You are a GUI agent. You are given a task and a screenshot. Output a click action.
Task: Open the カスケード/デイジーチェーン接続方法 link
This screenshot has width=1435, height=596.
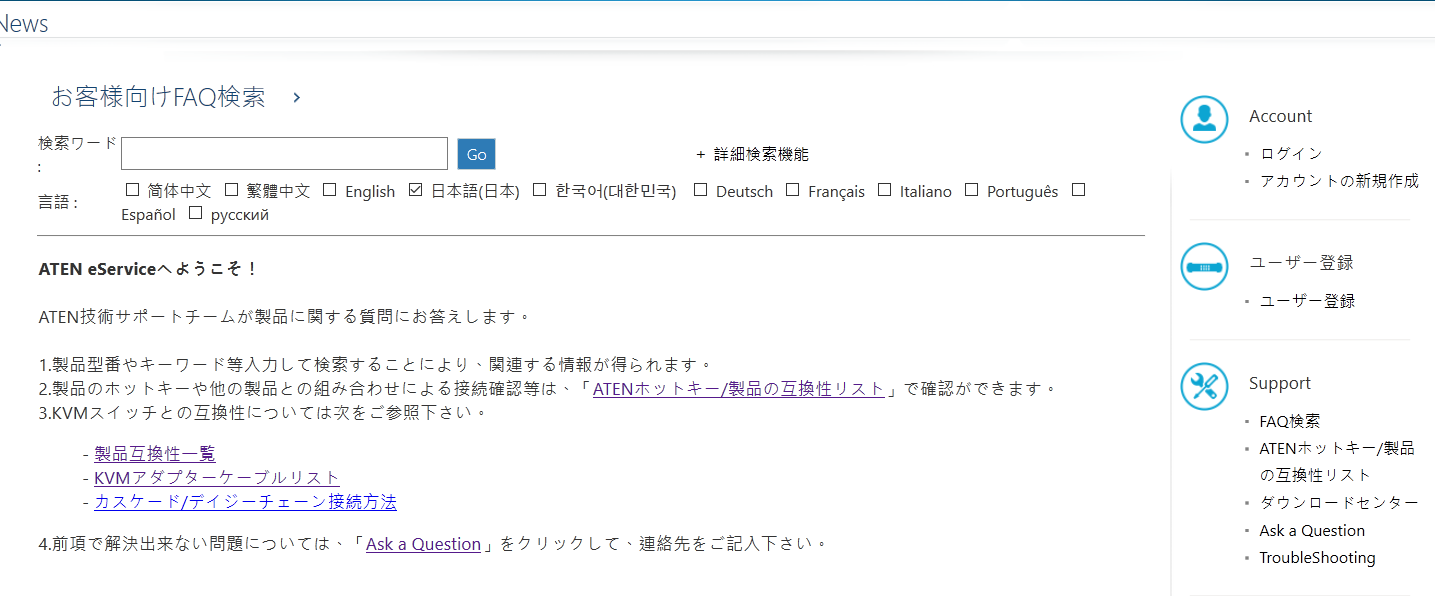click(x=245, y=502)
